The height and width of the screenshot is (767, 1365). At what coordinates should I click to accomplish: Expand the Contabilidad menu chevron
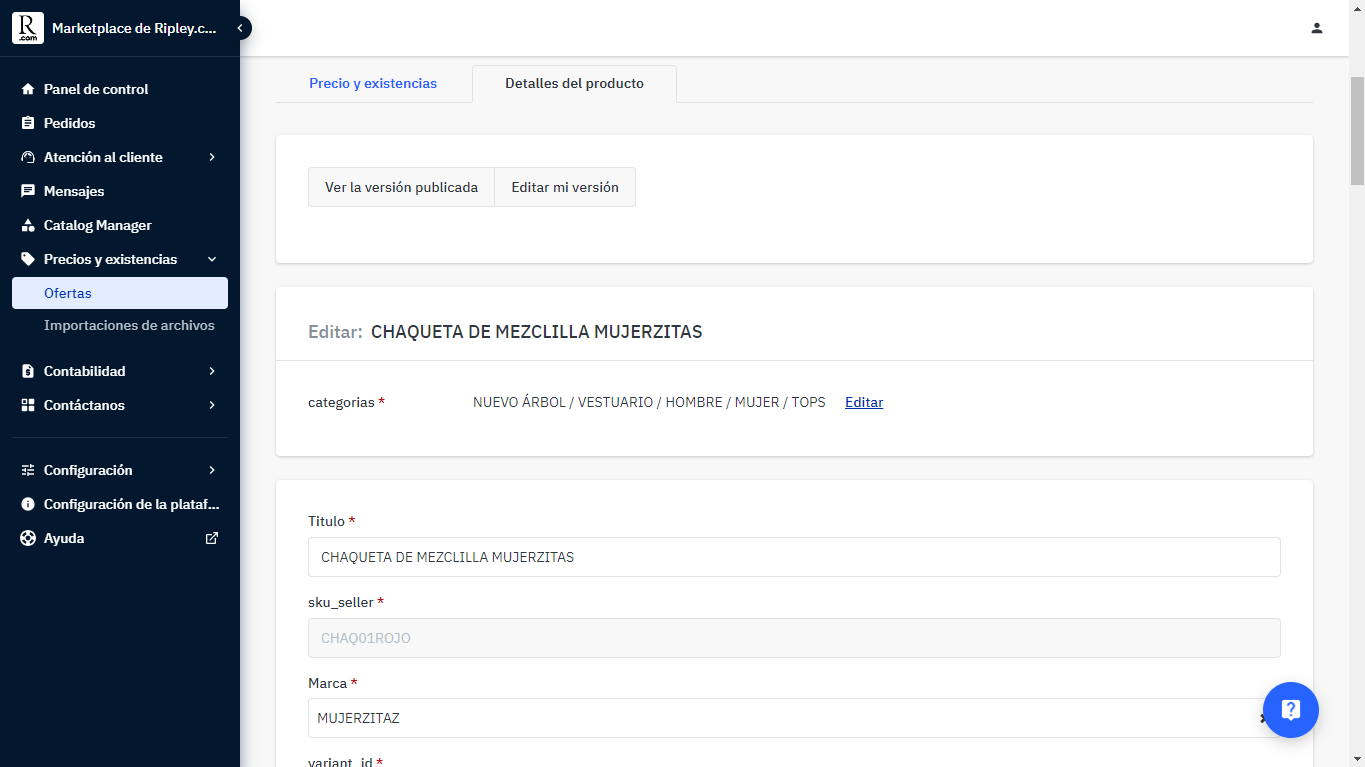pos(212,371)
